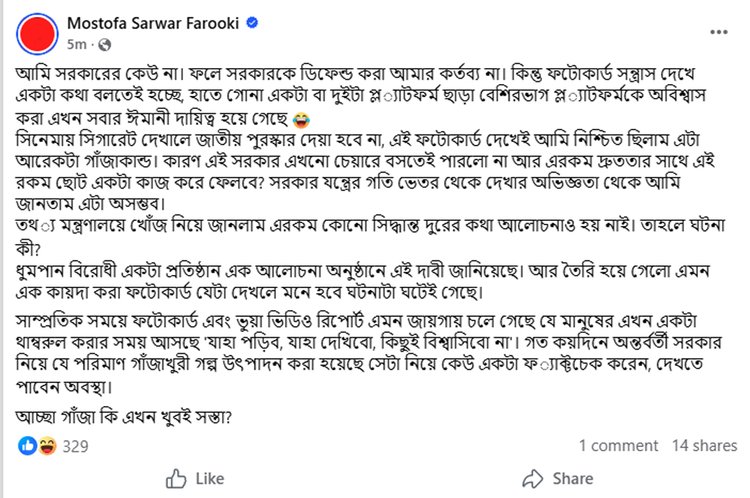Click the globe public audience icon

click(107, 45)
